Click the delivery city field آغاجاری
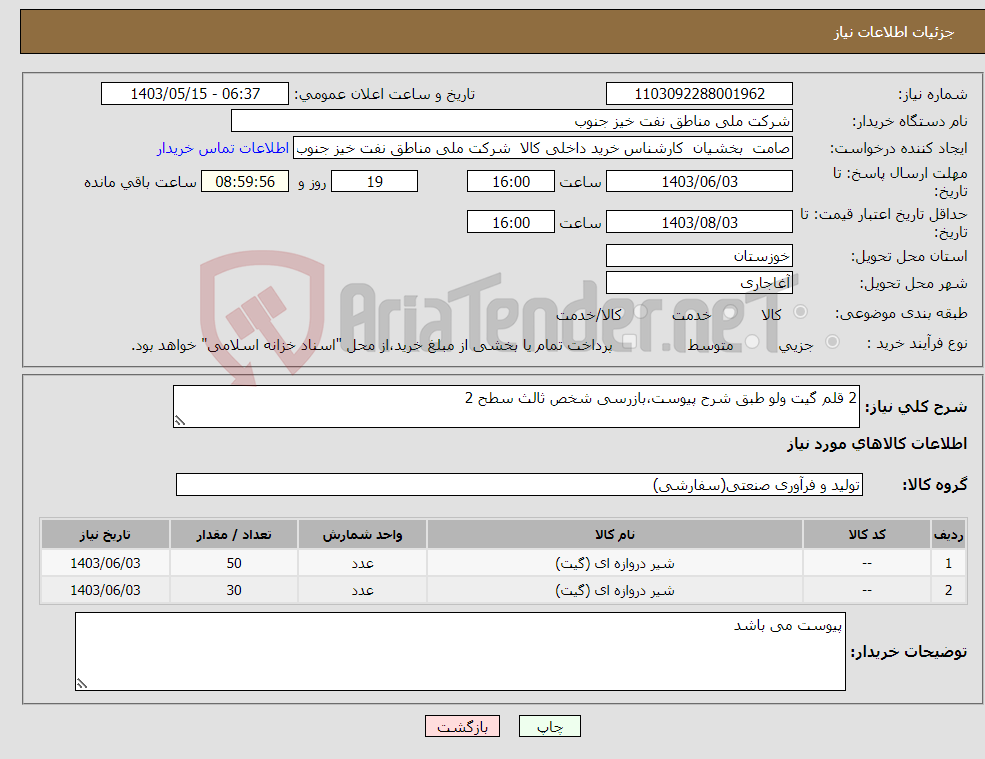 click(699, 283)
